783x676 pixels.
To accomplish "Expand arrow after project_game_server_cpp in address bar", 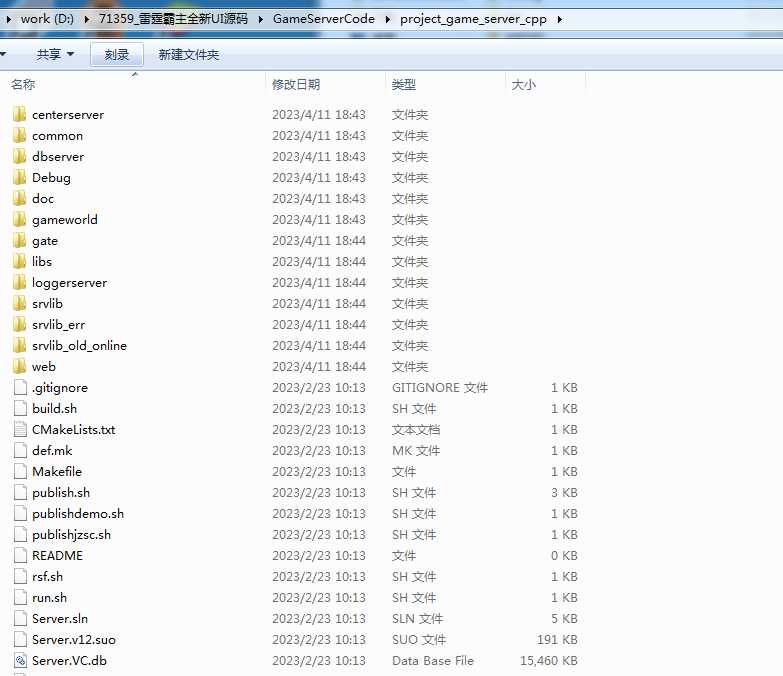I will pos(558,19).
